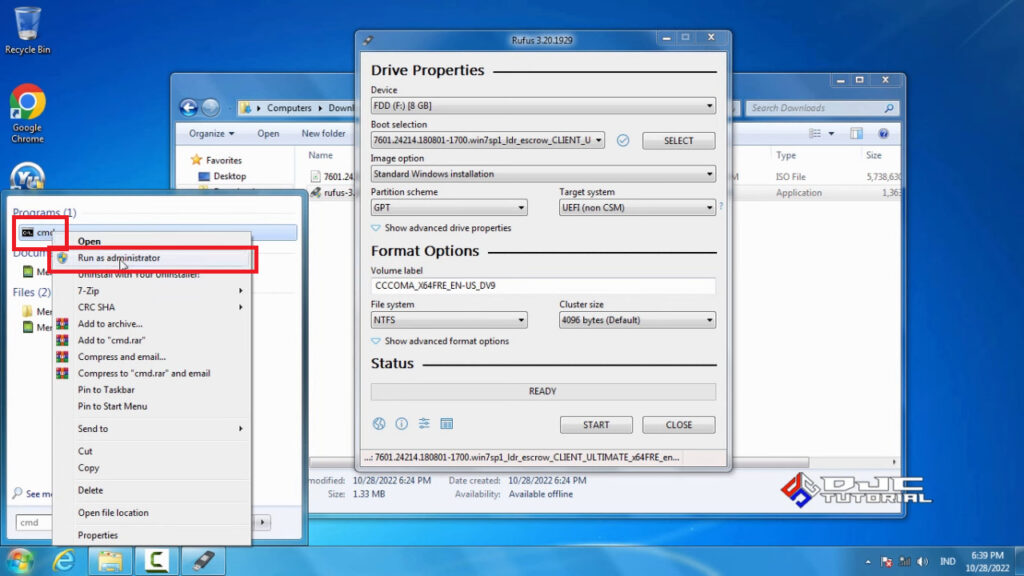Mute system volume via taskbar speaker
Image resolution: width=1024 pixels, height=576 pixels.
coord(922,561)
